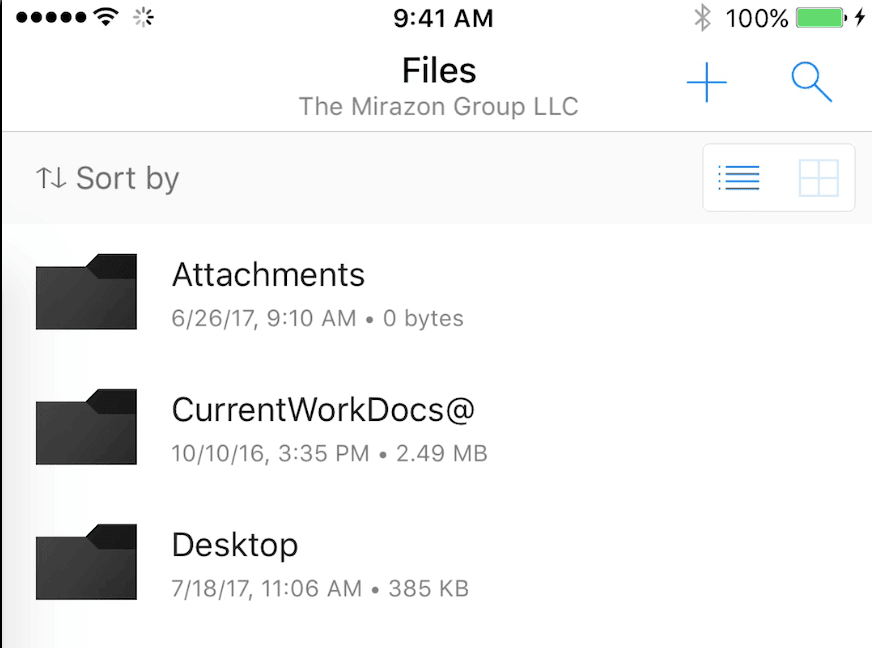Switch to list view layout
This screenshot has width=872, height=648.
pyautogui.click(x=739, y=178)
